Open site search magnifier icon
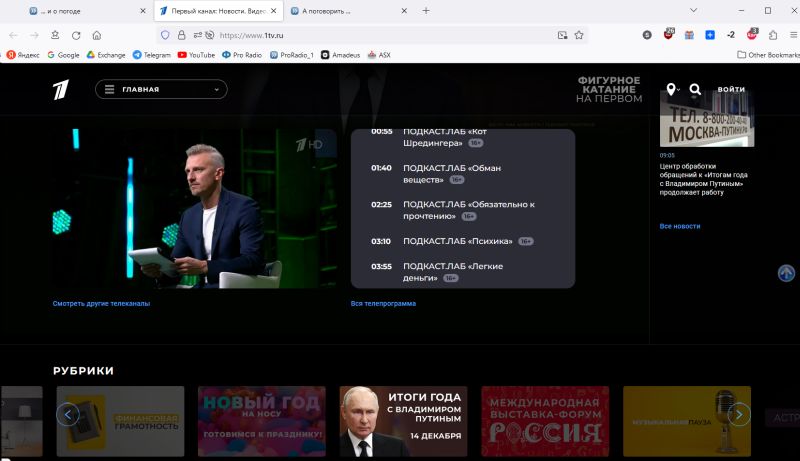This screenshot has width=800, height=461. pyautogui.click(x=695, y=89)
